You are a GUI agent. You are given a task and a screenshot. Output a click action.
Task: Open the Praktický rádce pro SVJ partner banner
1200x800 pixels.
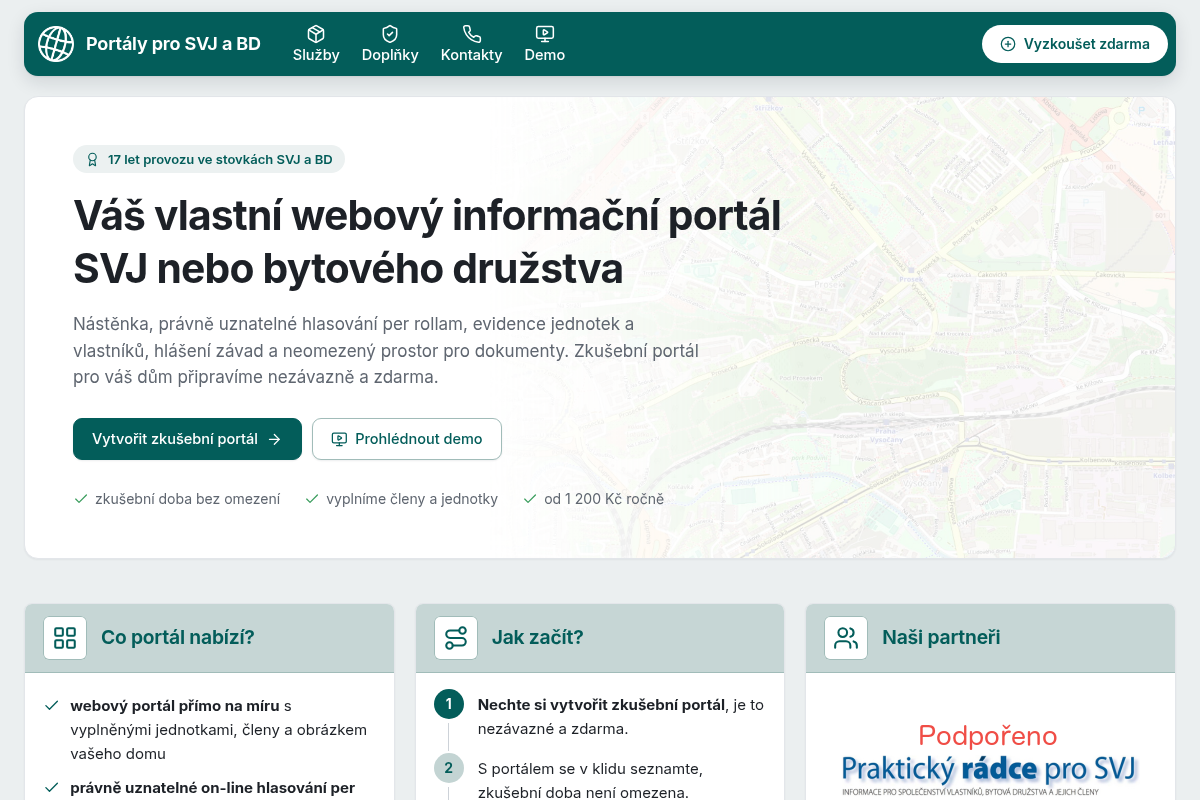coord(990,760)
